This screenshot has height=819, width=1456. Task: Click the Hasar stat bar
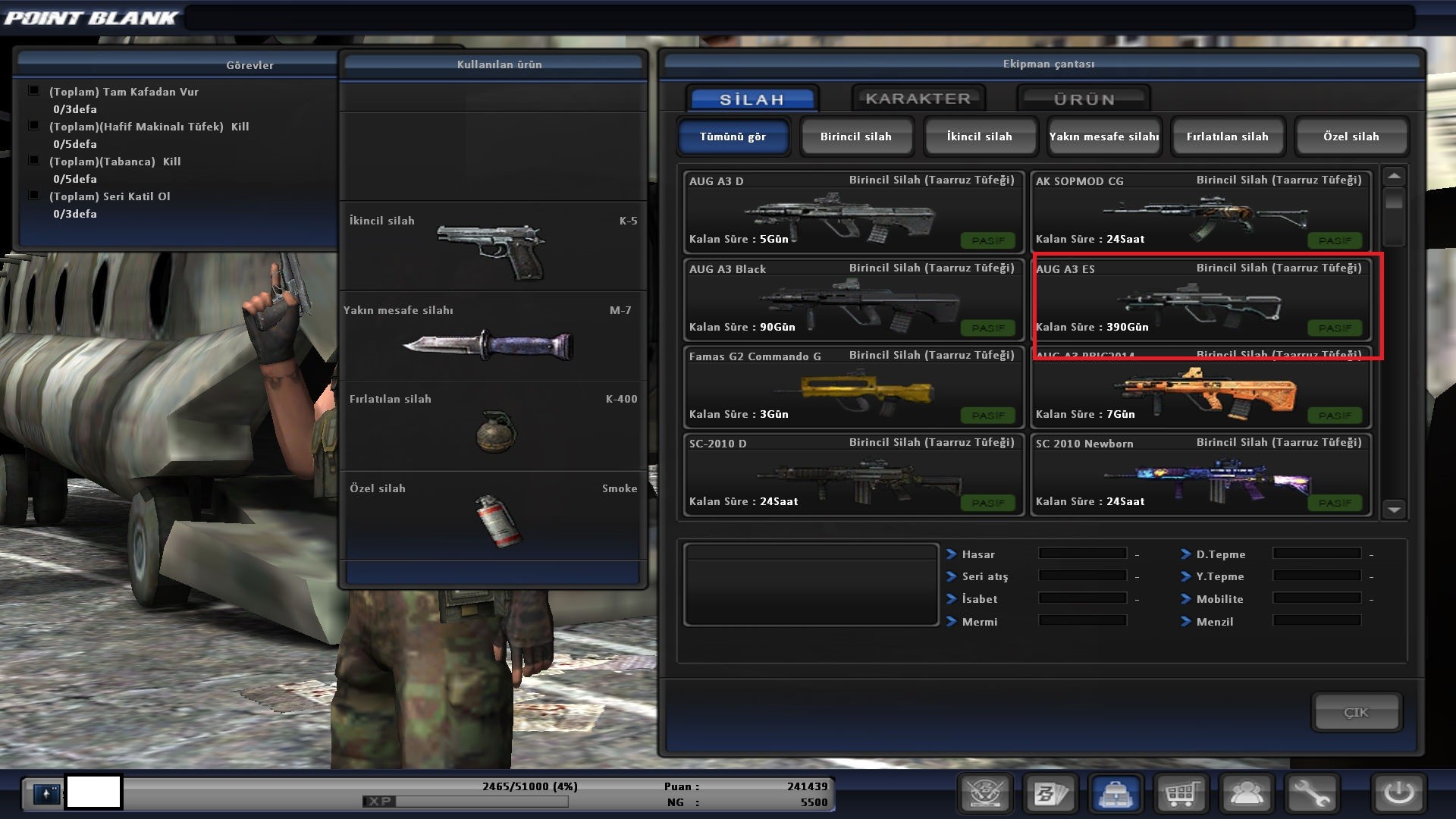tap(1082, 554)
